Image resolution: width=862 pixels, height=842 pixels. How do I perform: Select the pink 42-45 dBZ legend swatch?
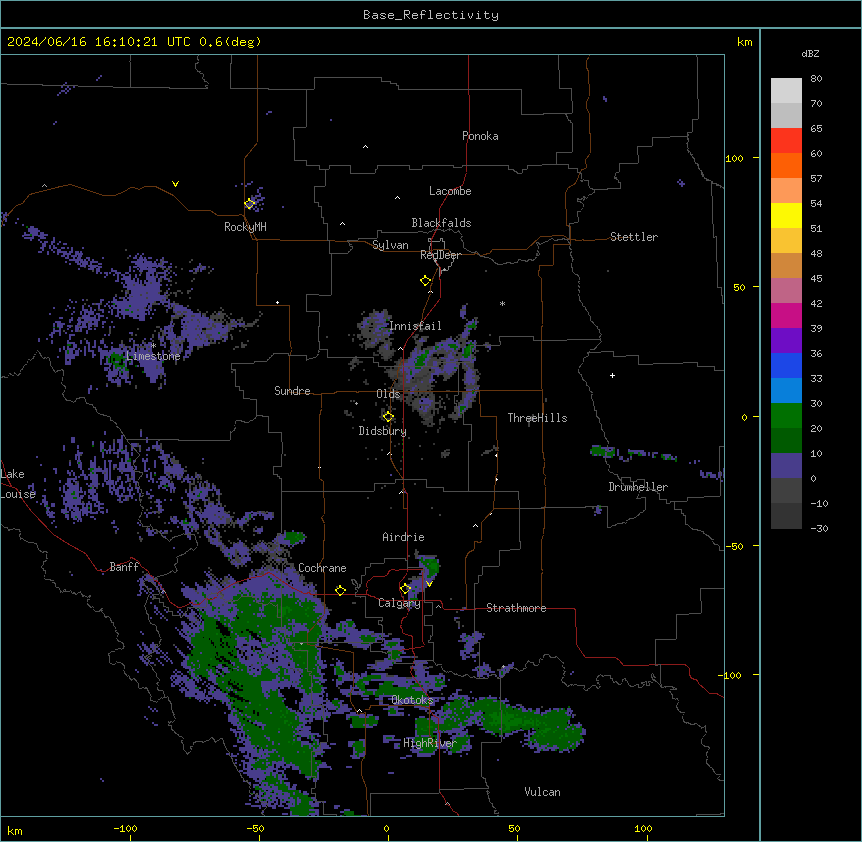pyautogui.click(x=786, y=291)
